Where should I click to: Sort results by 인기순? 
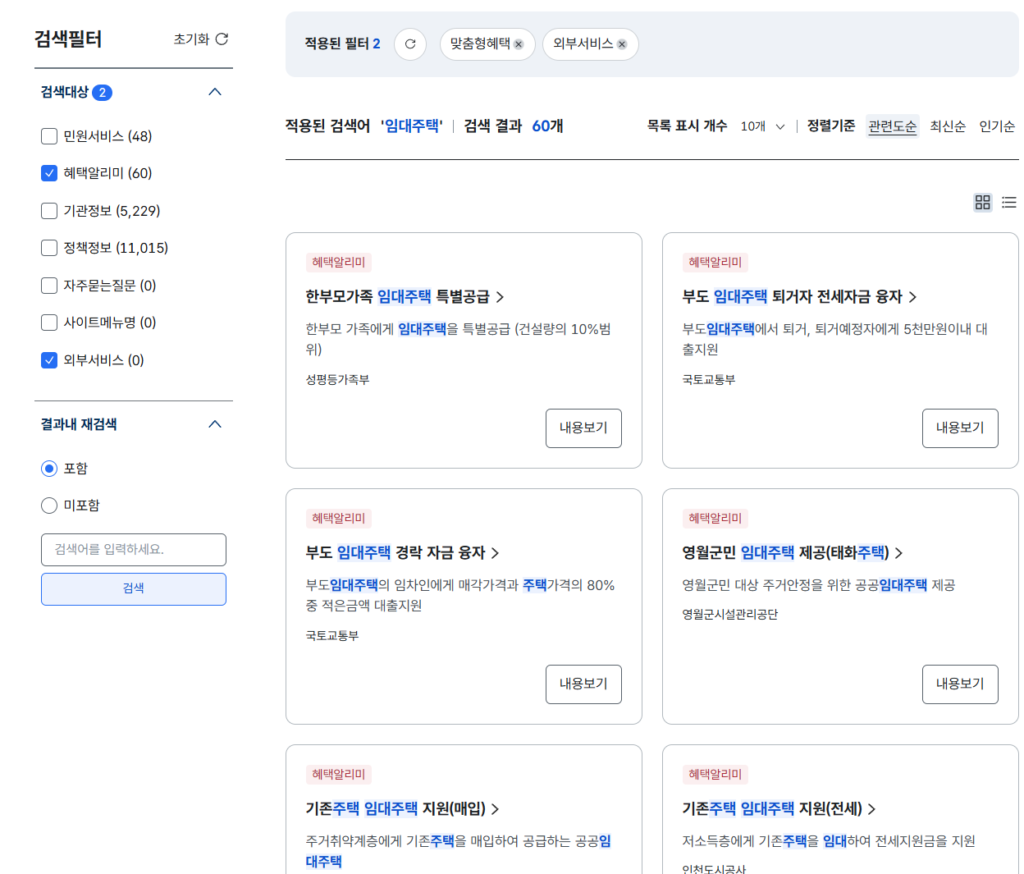click(997, 126)
